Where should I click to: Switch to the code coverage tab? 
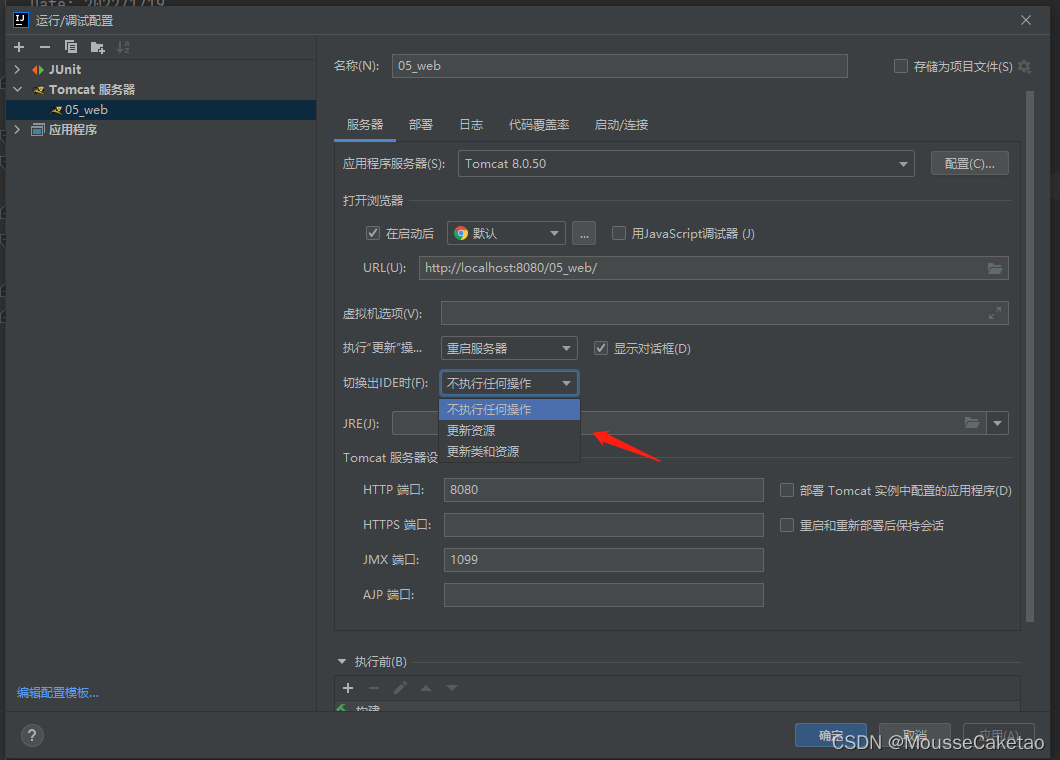pos(539,125)
